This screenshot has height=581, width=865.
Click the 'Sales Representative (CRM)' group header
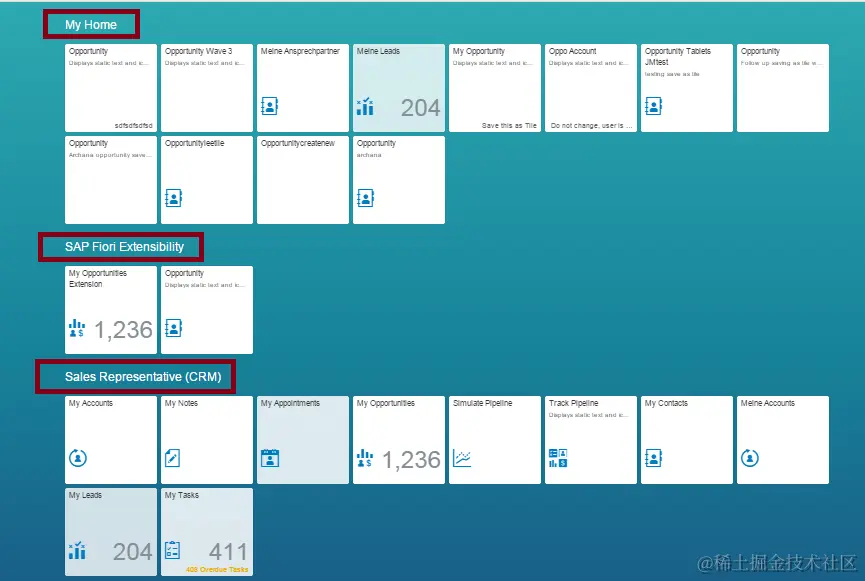click(143, 377)
